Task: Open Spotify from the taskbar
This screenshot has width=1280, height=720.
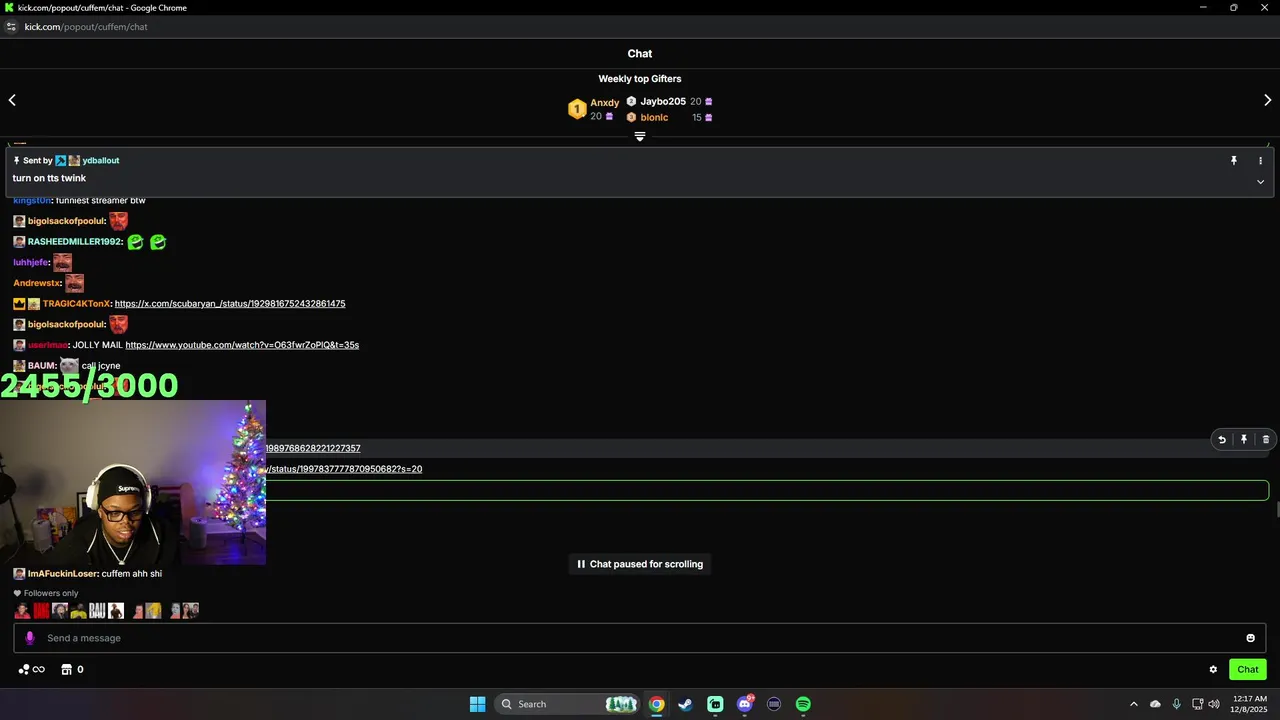Action: 803,704
